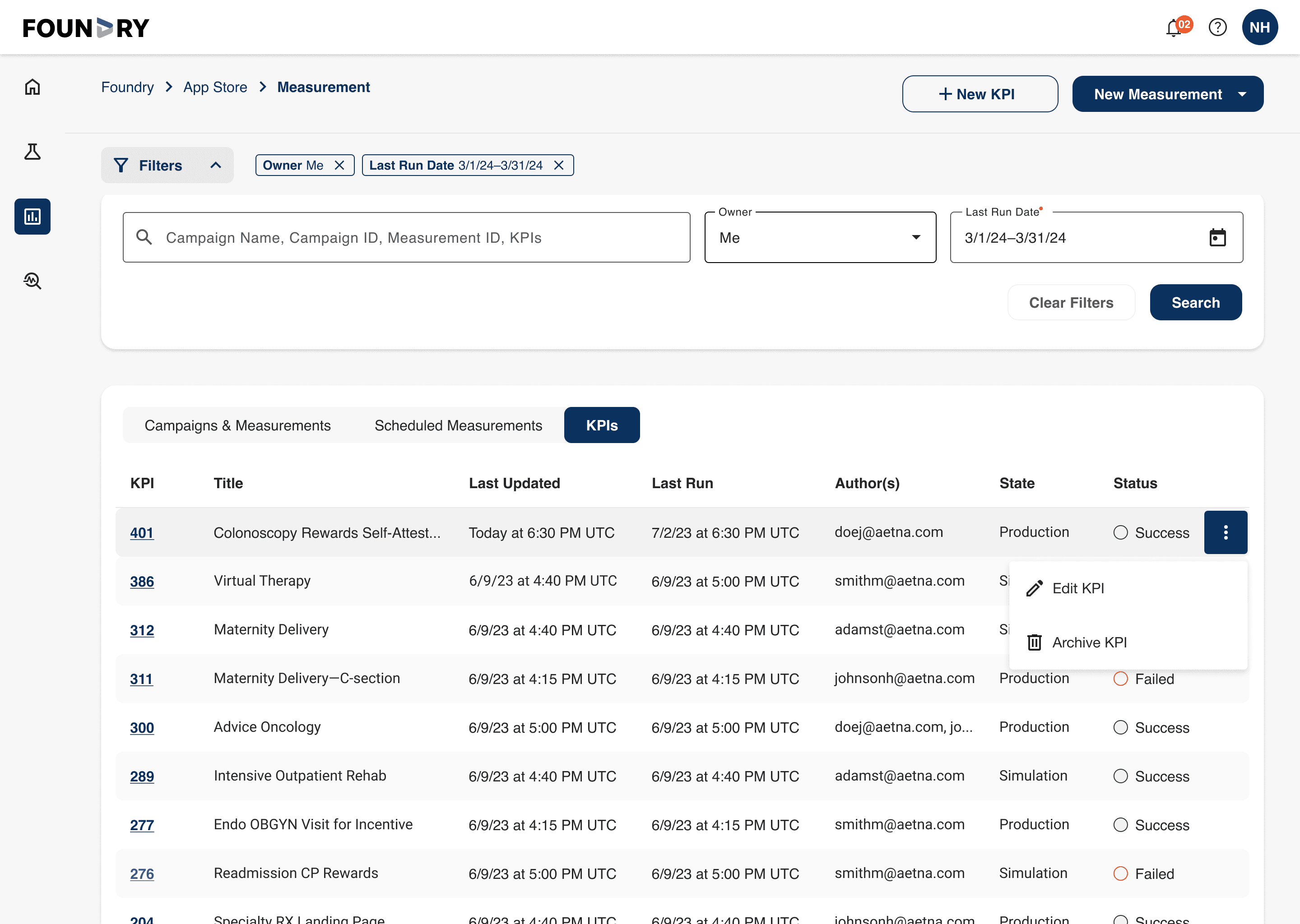Viewport: 1300px width, 924px height.
Task: Open the Owner dropdown
Action: point(820,238)
